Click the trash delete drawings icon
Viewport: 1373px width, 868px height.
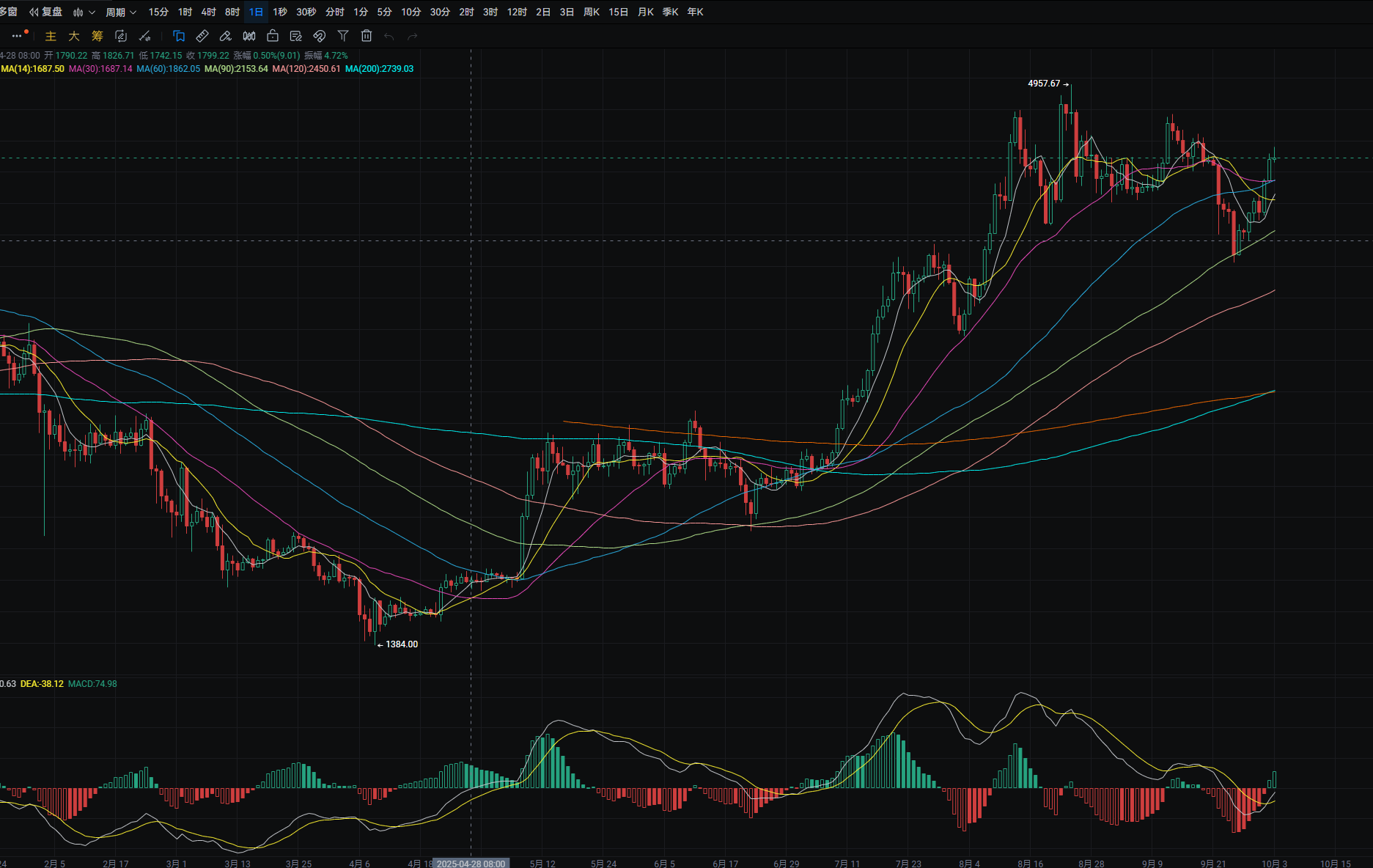(367, 36)
